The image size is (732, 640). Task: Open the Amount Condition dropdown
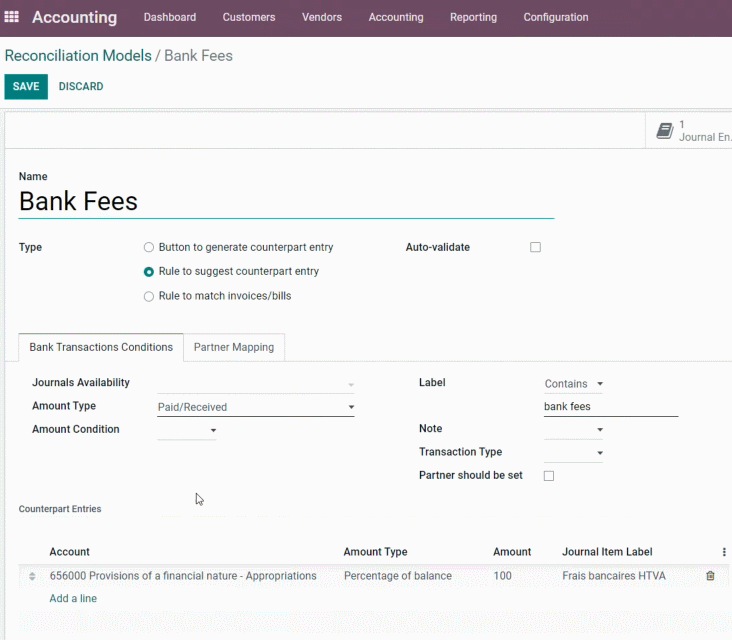pos(187,430)
